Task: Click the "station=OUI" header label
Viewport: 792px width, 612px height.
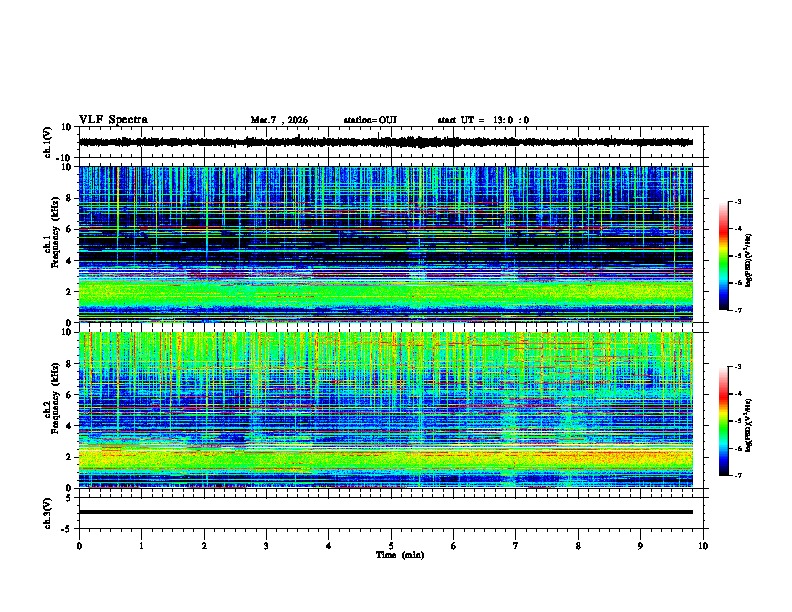Action: click(x=370, y=120)
